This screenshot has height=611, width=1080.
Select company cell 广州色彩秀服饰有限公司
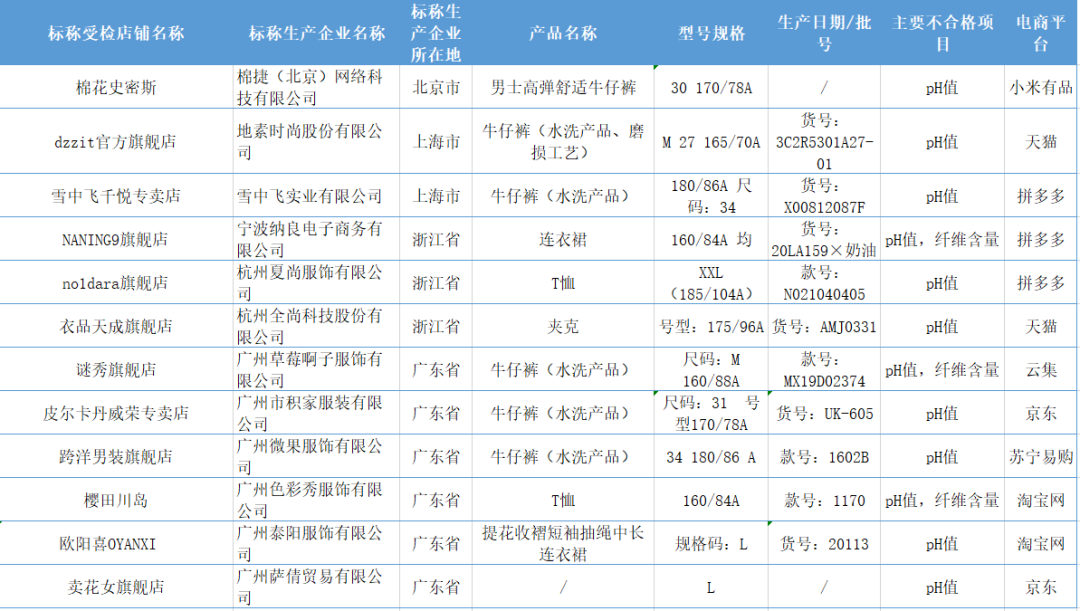tap(317, 500)
